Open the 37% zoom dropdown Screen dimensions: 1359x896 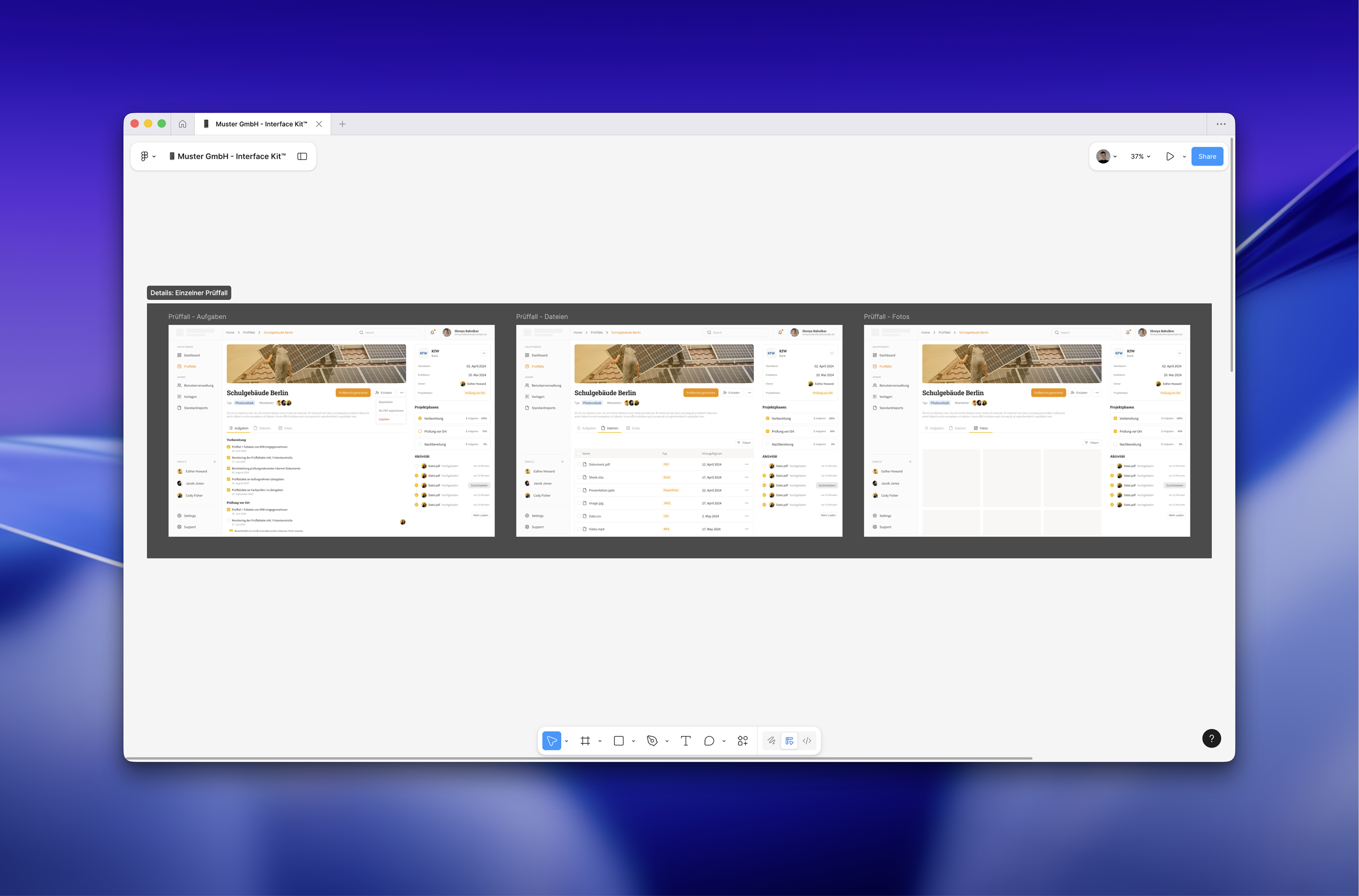[1140, 156]
